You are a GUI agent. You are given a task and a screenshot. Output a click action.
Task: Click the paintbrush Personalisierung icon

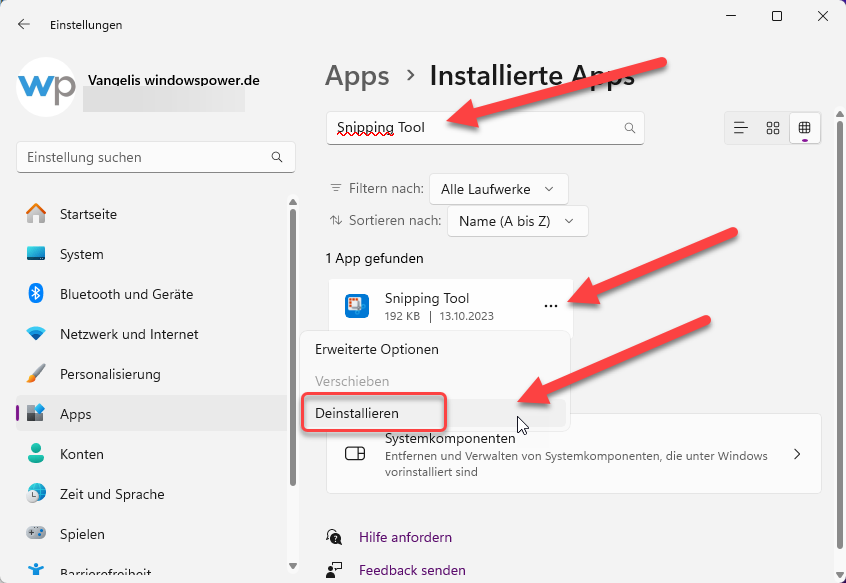point(36,374)
